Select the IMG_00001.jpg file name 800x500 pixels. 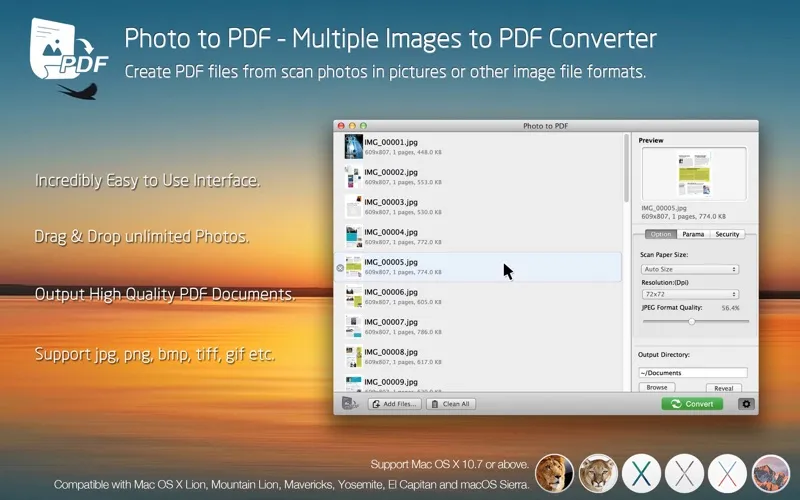(x=391, y=142)
